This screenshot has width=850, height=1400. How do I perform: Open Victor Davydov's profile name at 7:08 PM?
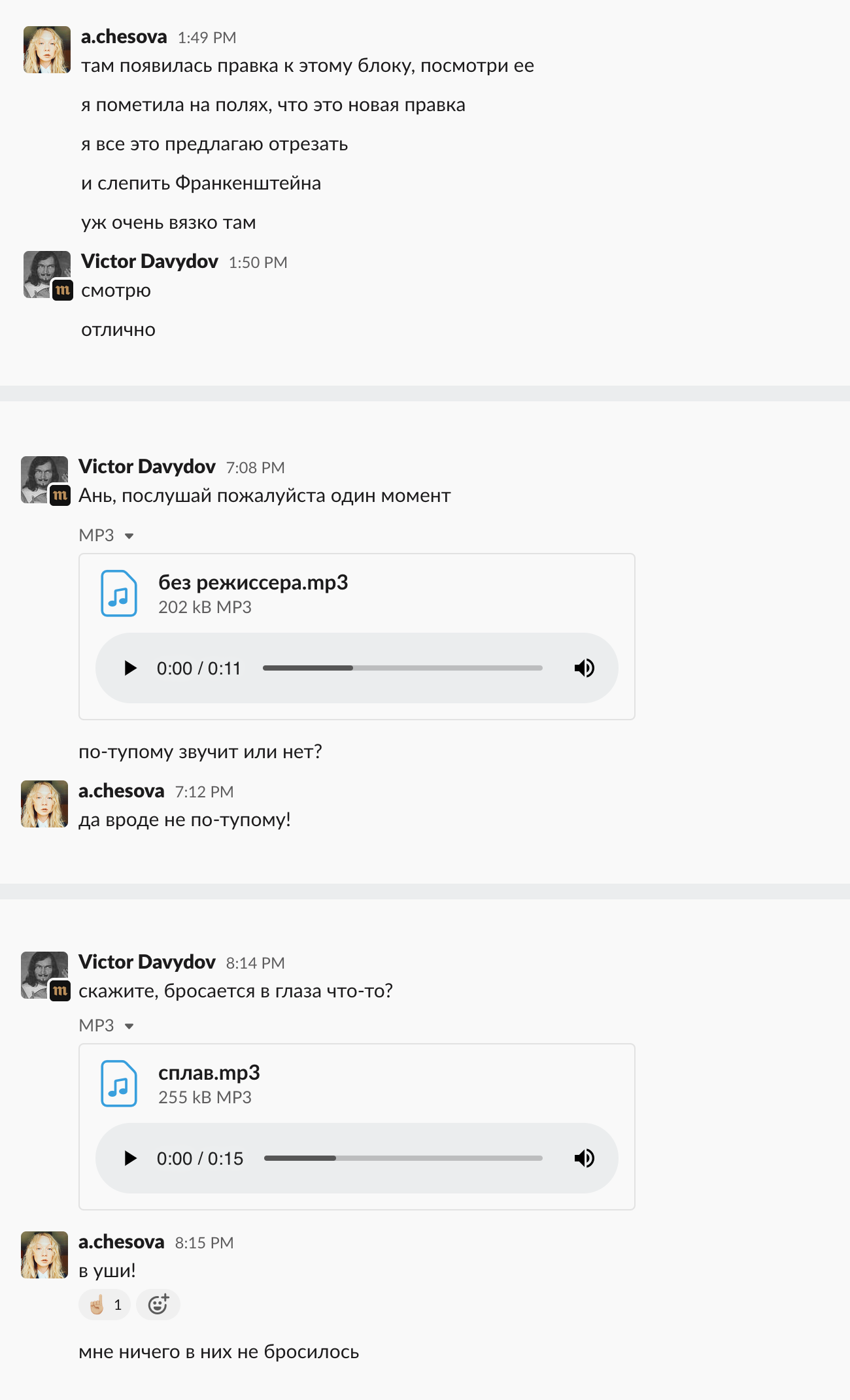click(147, 467)
